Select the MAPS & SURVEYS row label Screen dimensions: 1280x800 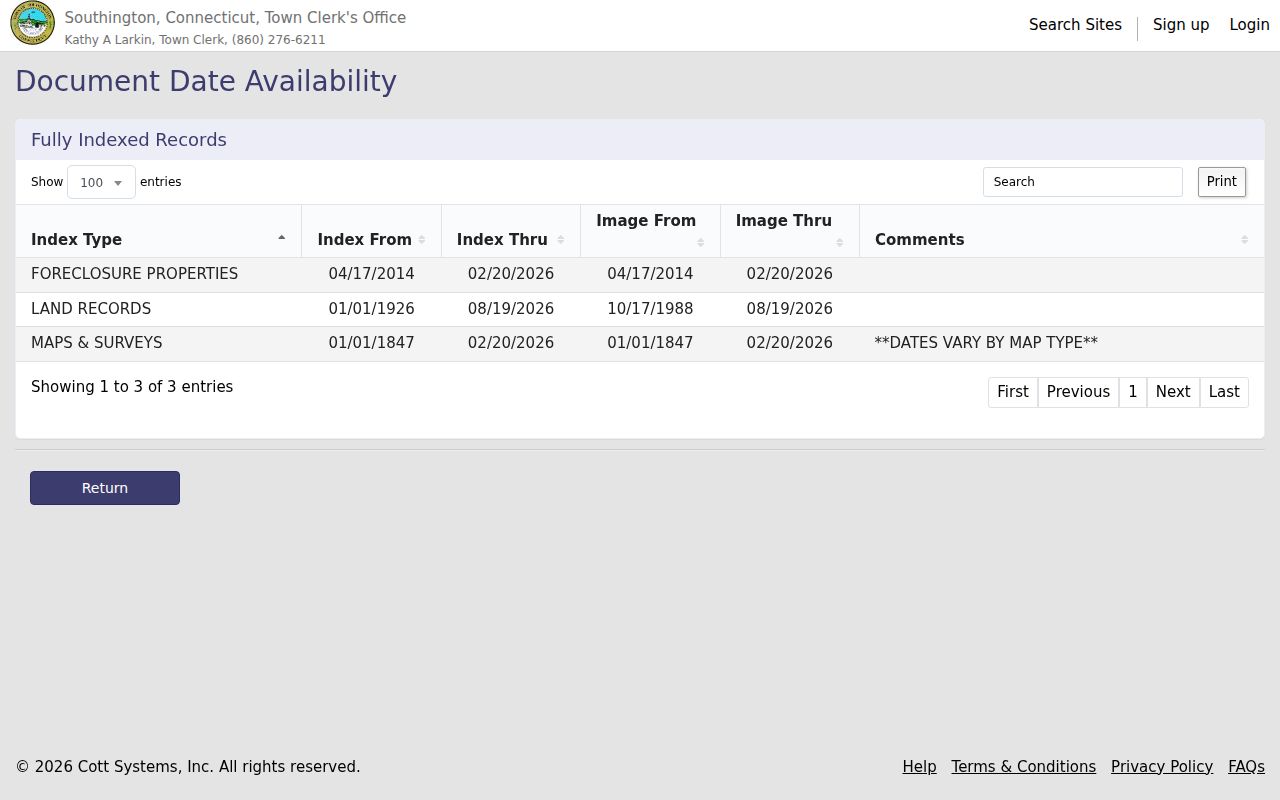tap(96, 343)
